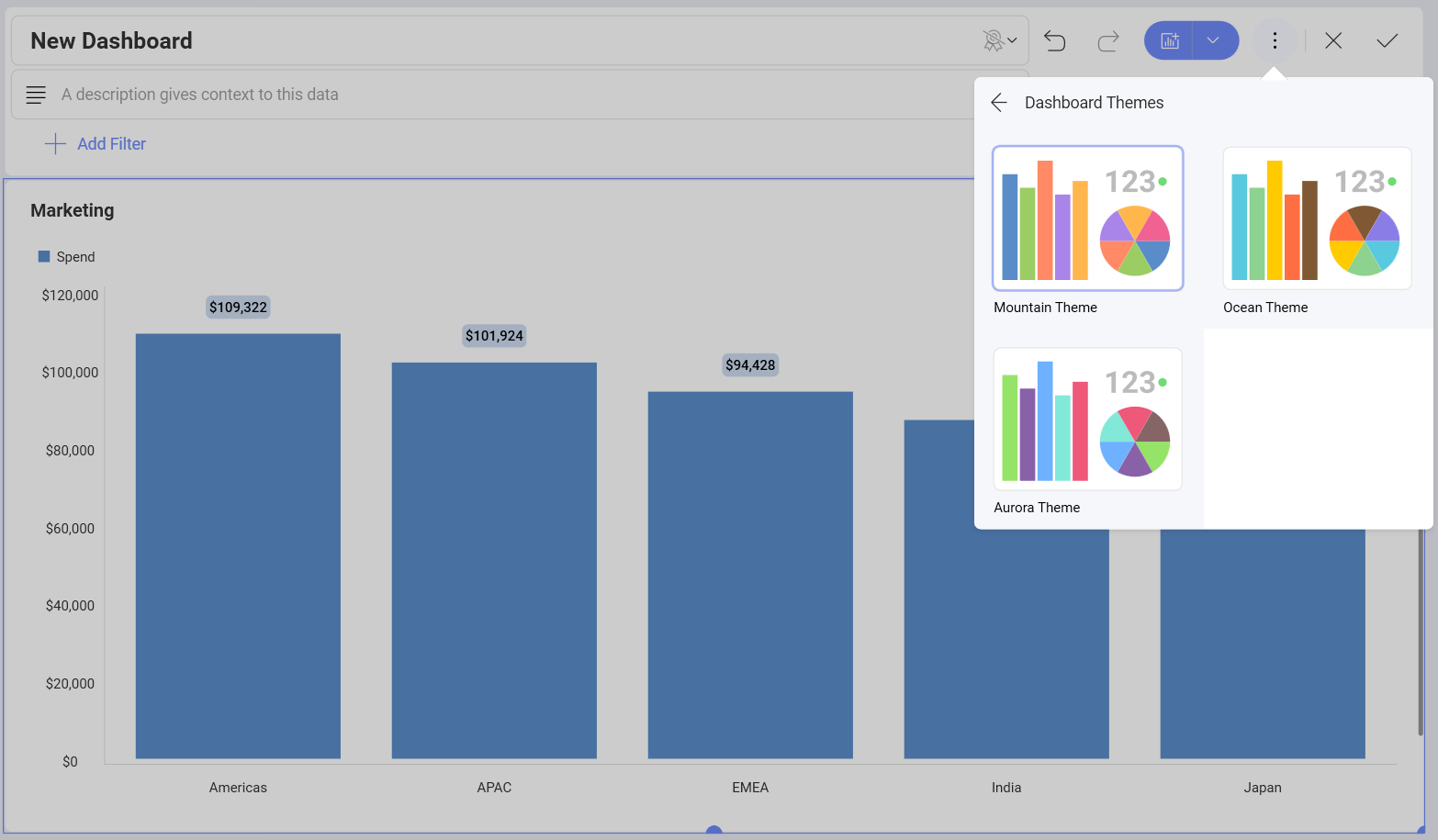Select the Mountain Theme thumbnail
Screen dimensions: 1438x840
1087,218
